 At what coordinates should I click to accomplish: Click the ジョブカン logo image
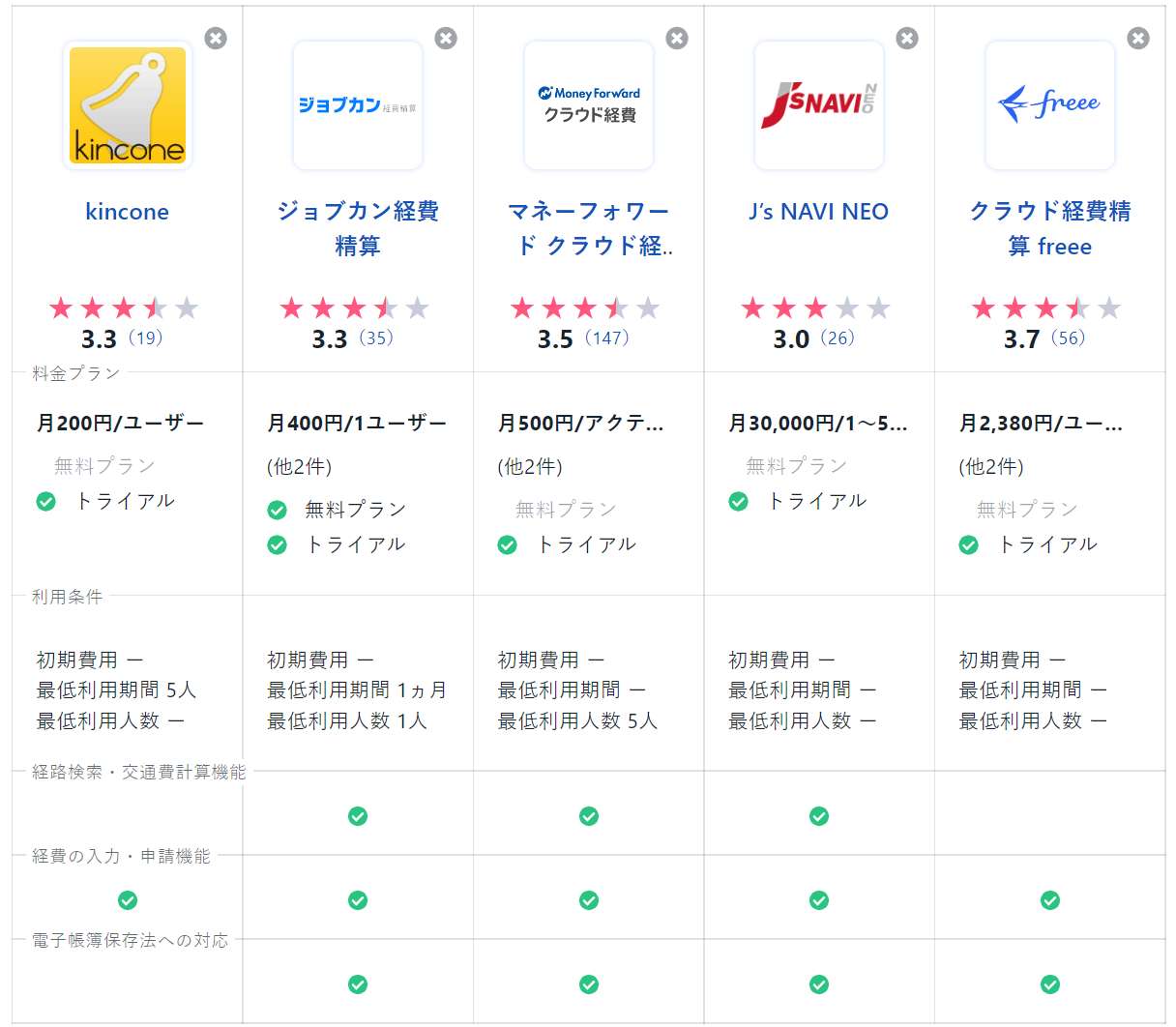click(x=358, y=105)
